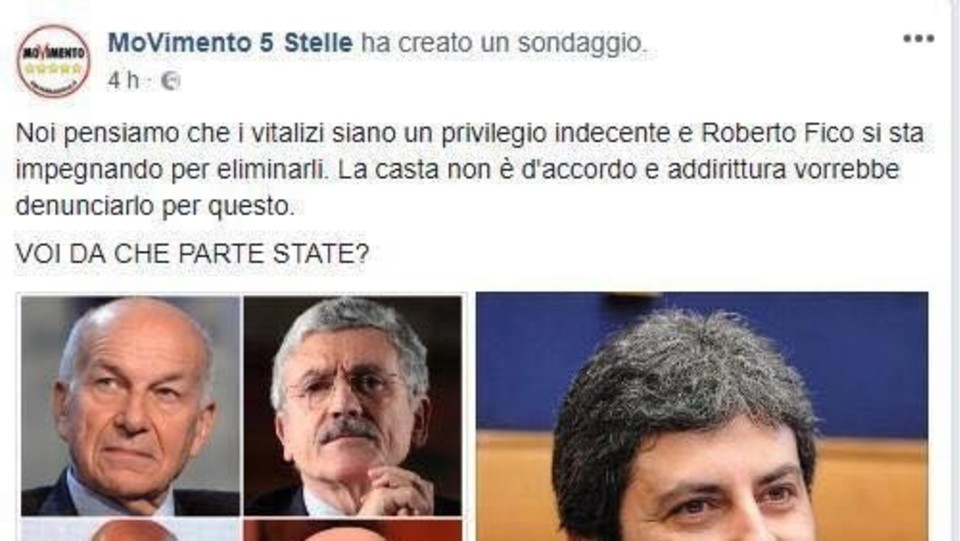Click 'VOI DA CHE PARTE STATE?' question
The height and width of the screenshot is (541, 960).
click(192, 253)
